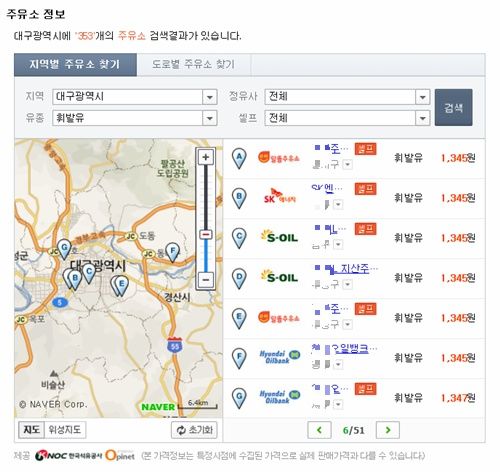
Task: Click the NAVER logo on map
Action: [158, 407]
